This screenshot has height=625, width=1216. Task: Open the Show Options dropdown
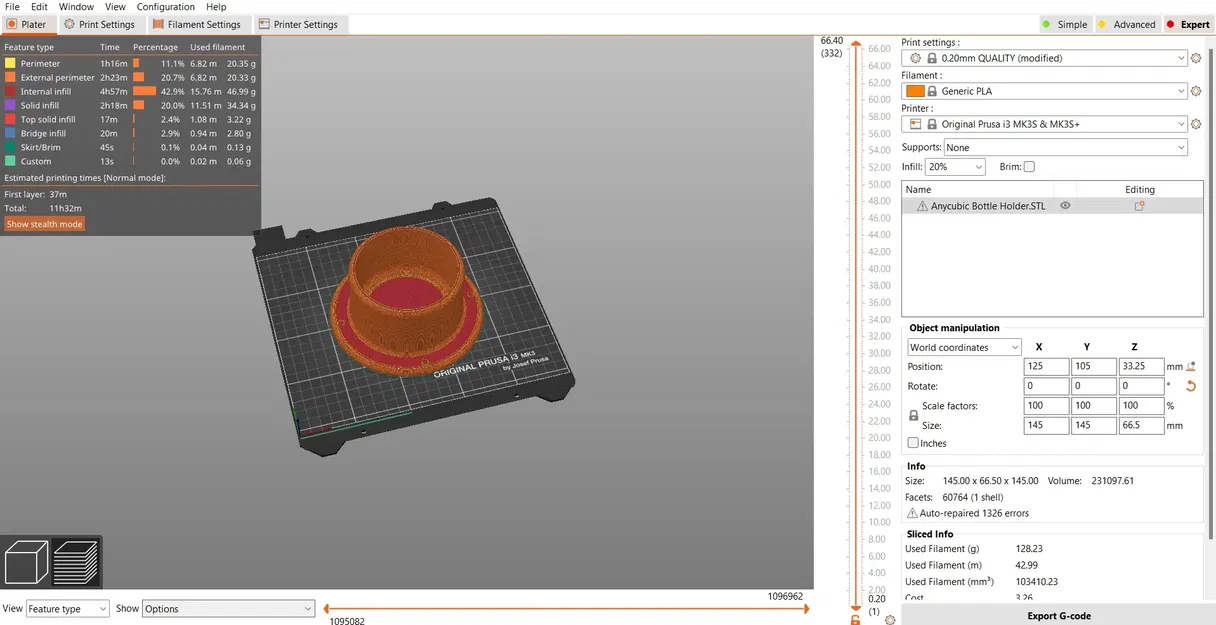pyautogui.click(x=228, y=608)
